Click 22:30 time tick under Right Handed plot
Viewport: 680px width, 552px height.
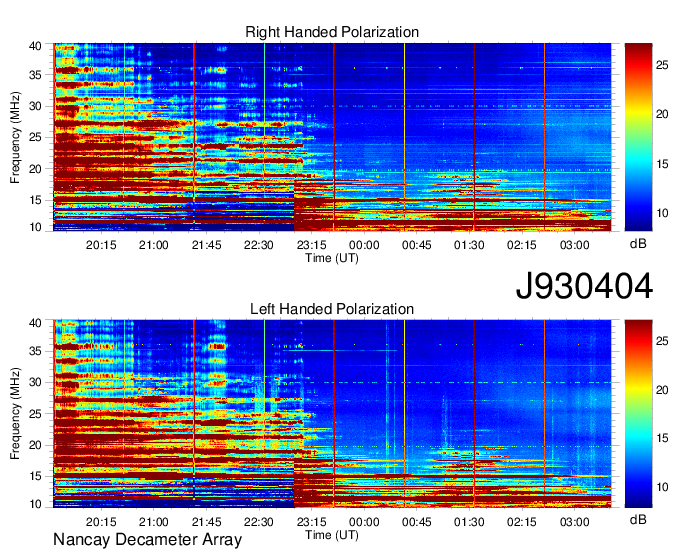[258, 245]
